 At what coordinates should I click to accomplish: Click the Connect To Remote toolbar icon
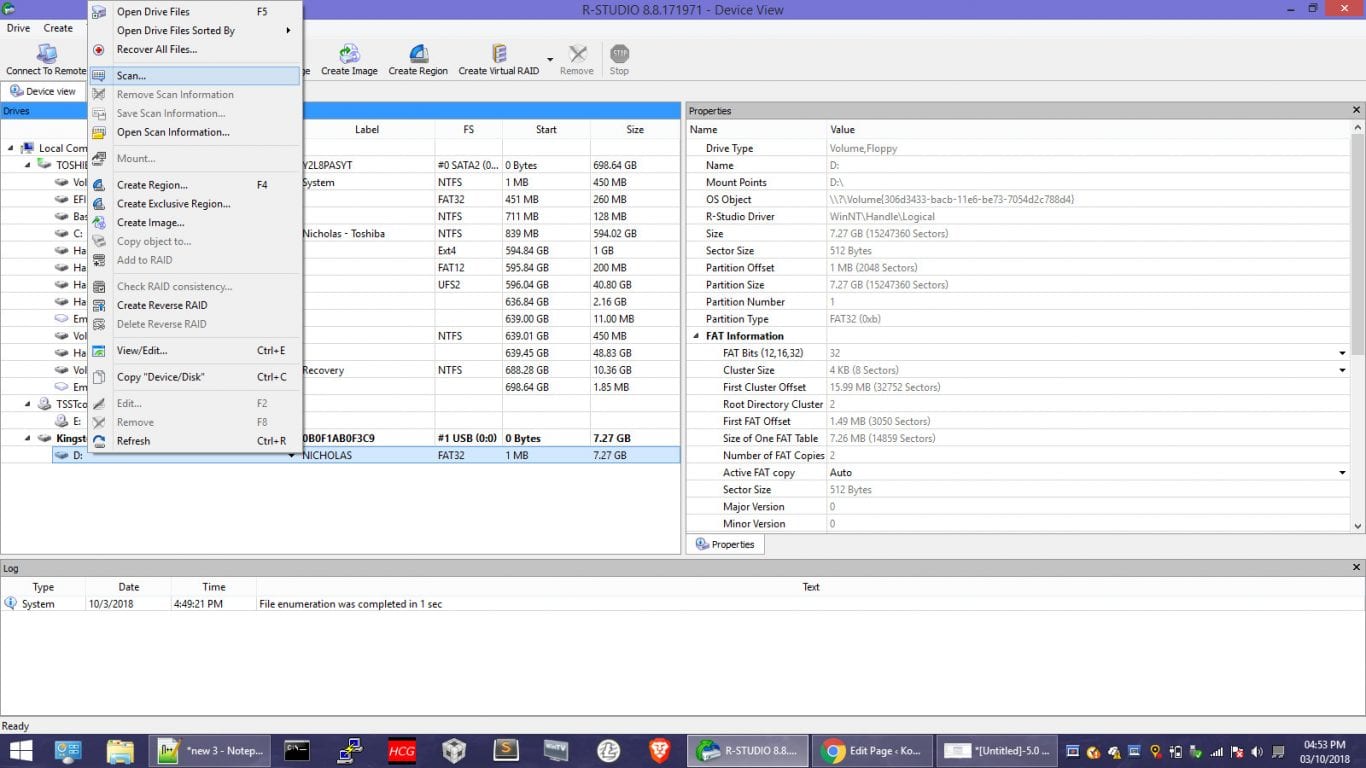click(x=46, y=54)
